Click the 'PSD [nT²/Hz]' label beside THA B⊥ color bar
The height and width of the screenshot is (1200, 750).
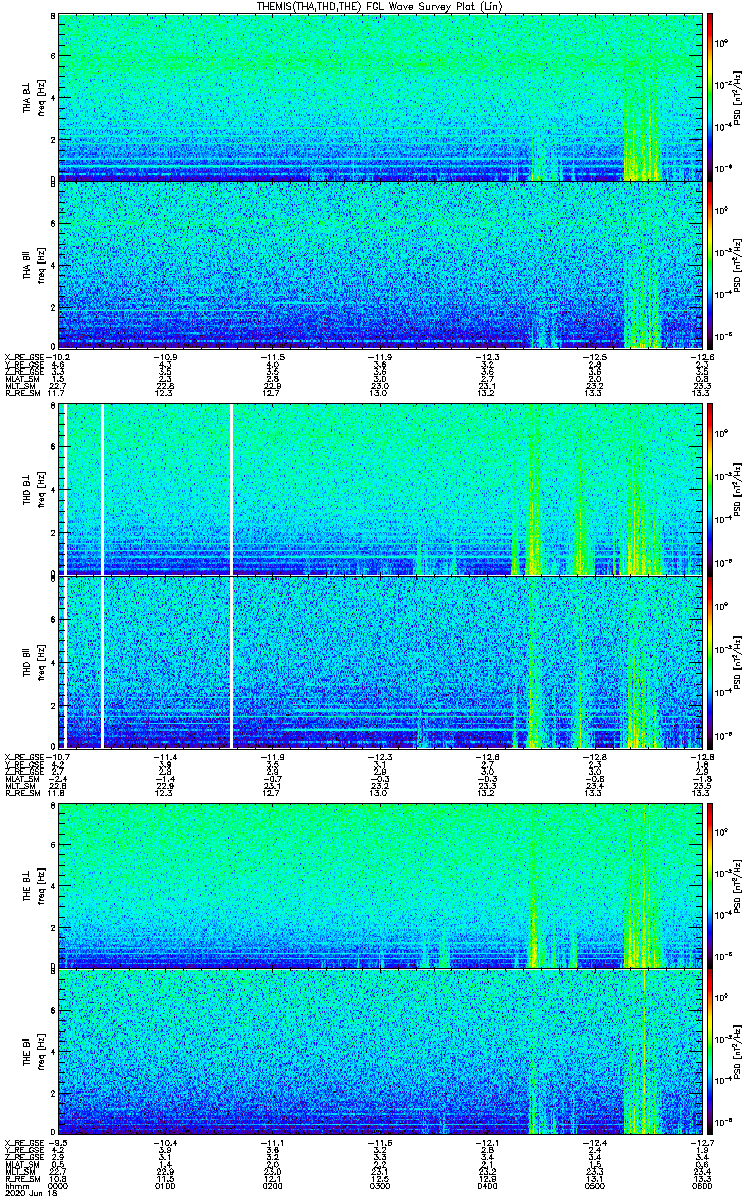[x=736, y=98]
